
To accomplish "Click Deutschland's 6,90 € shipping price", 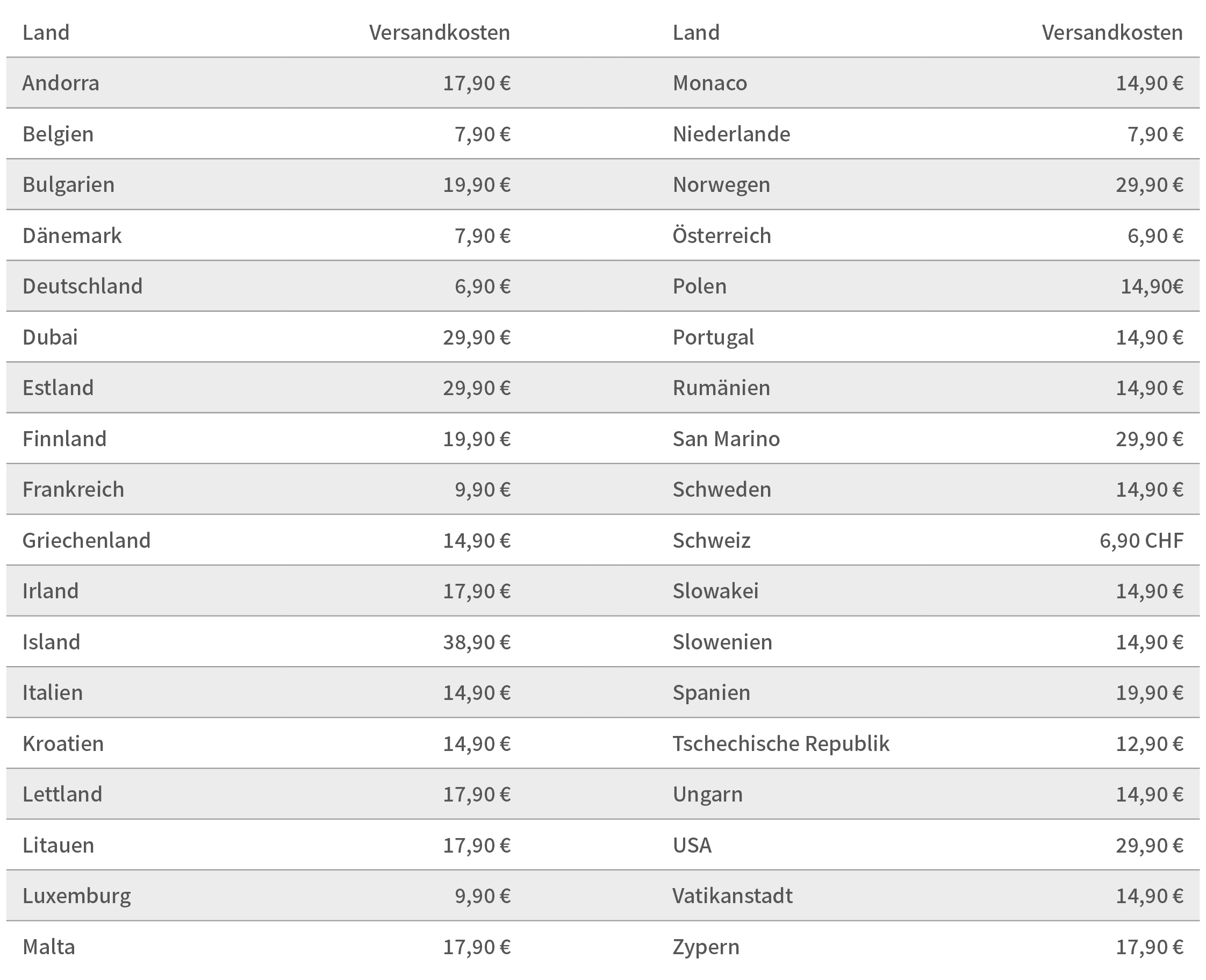I will (x=483, y=286).
